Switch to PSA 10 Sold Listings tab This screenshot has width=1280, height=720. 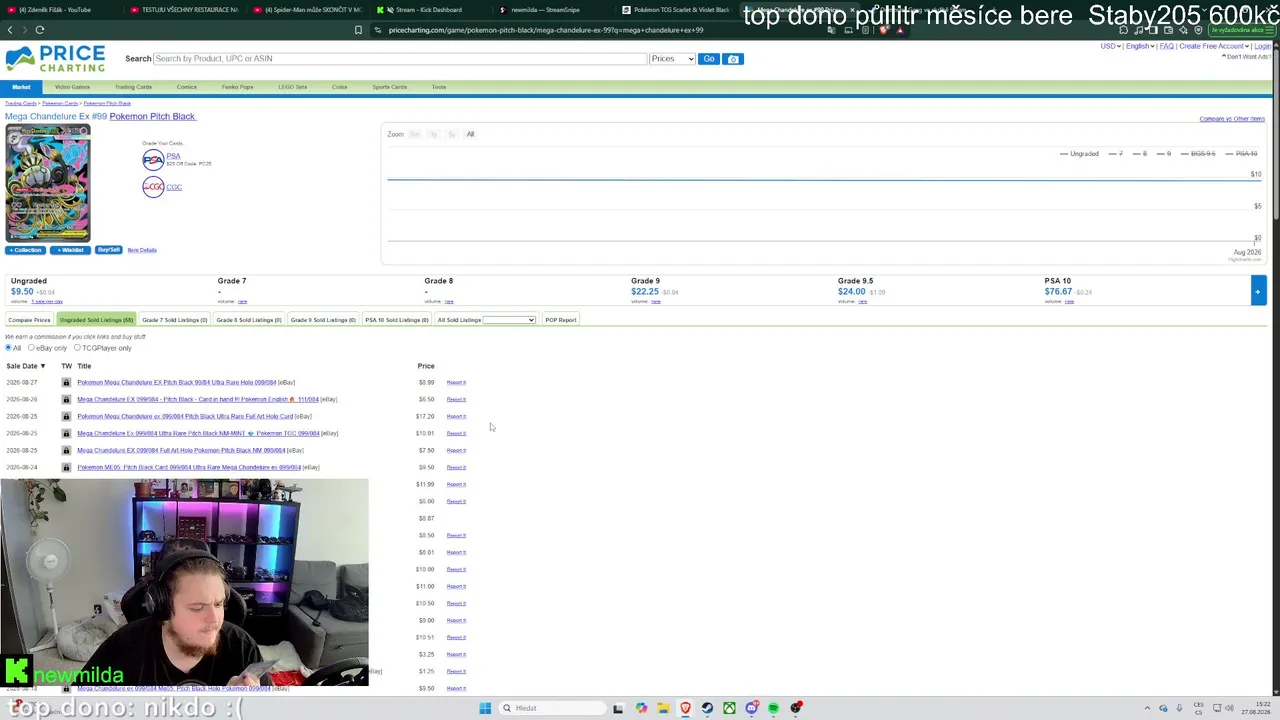pos(397,320)
